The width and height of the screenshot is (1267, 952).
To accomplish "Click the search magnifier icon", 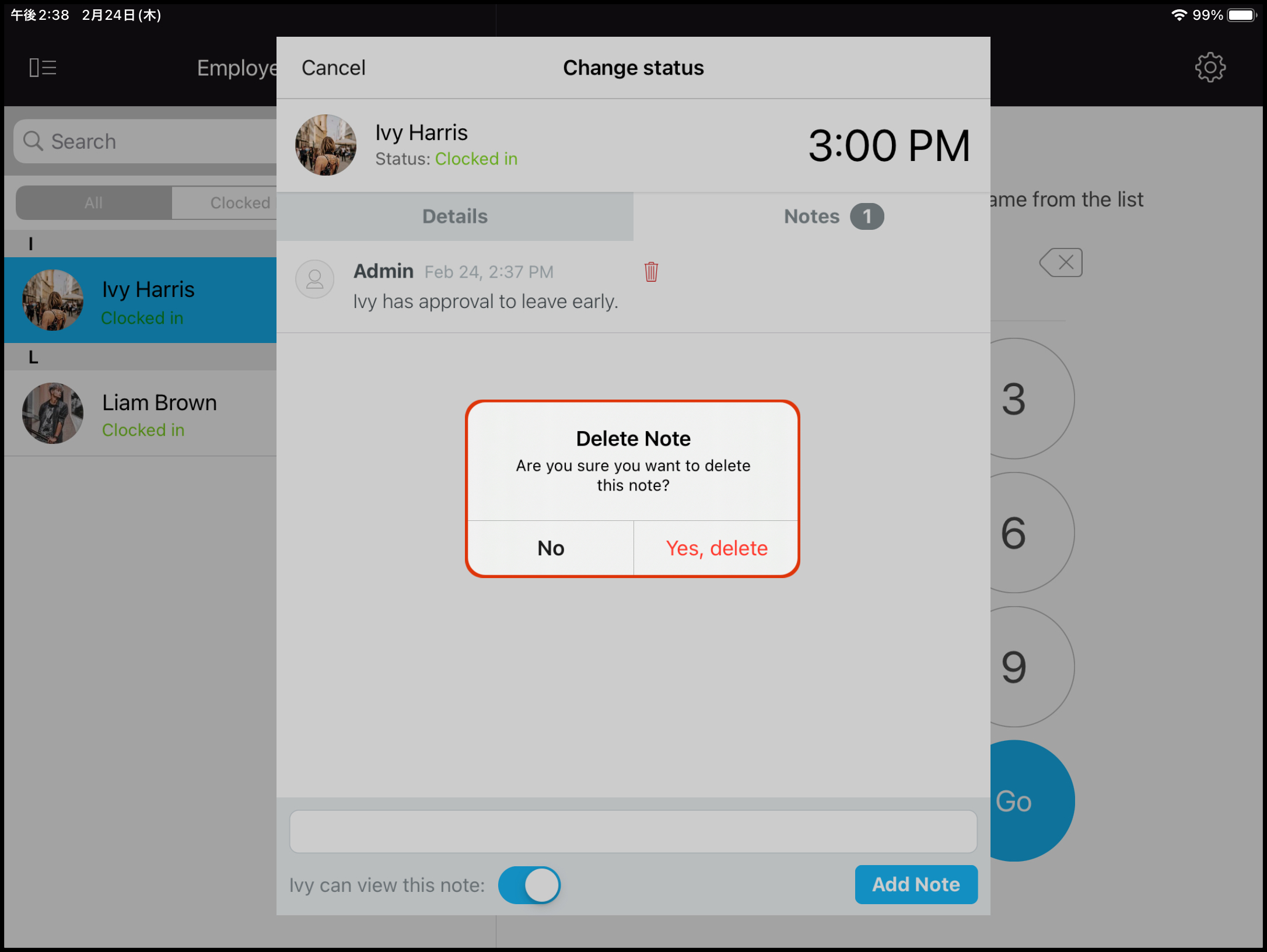I will (33, 141).
